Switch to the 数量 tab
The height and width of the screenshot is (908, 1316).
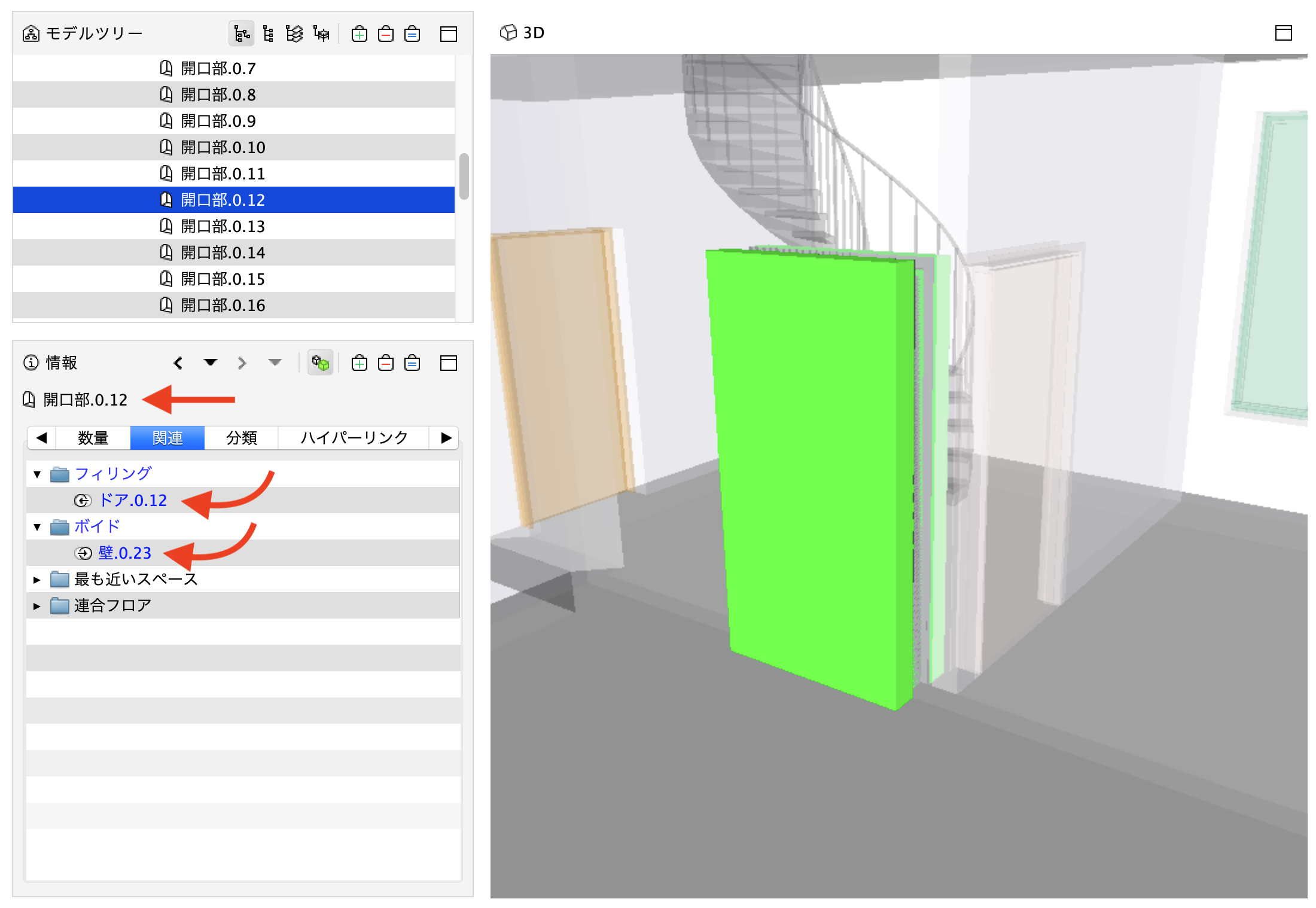(x=93, y=438)
